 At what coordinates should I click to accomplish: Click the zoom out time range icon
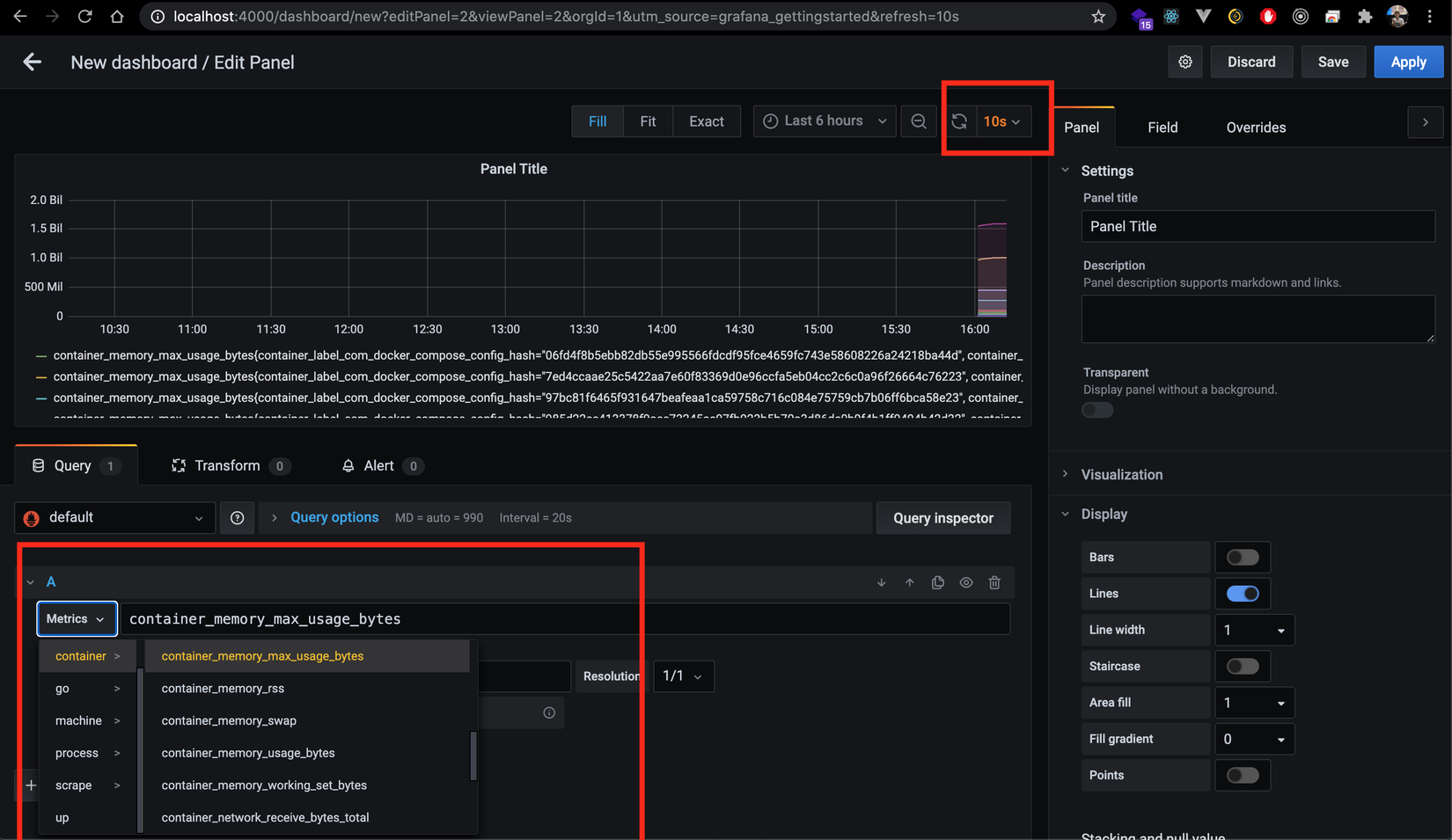918,121
